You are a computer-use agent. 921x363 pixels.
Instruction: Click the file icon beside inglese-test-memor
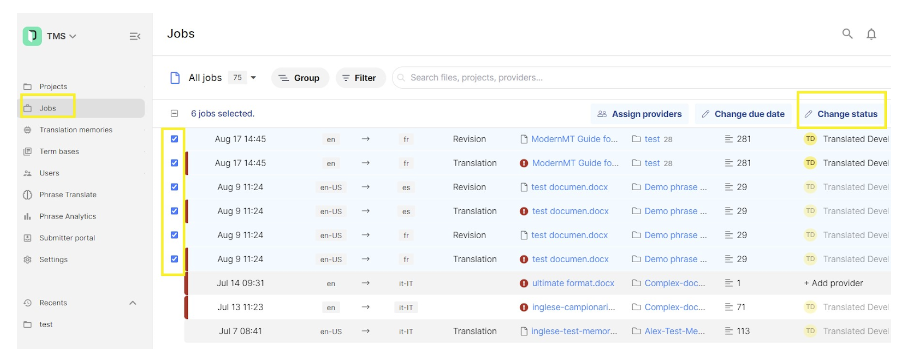[524, 331]
